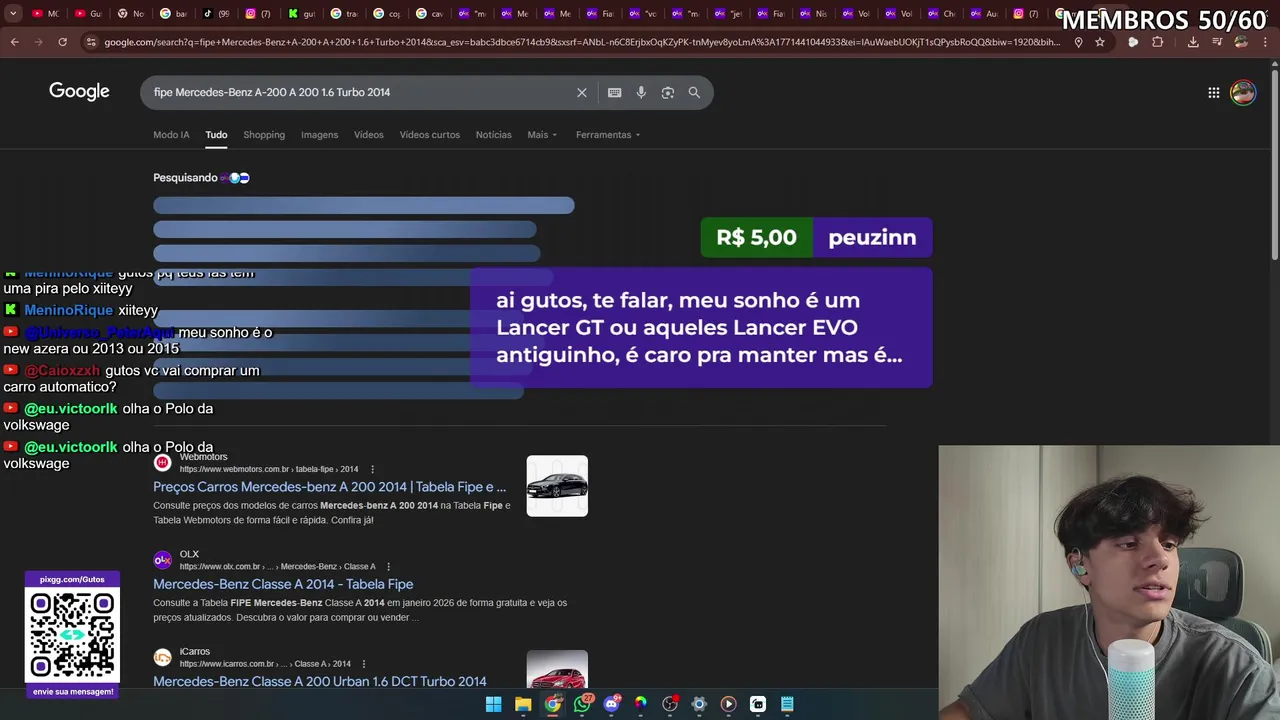
Task: Open the Webmotors result options menu
Action: tap(372, 469)
